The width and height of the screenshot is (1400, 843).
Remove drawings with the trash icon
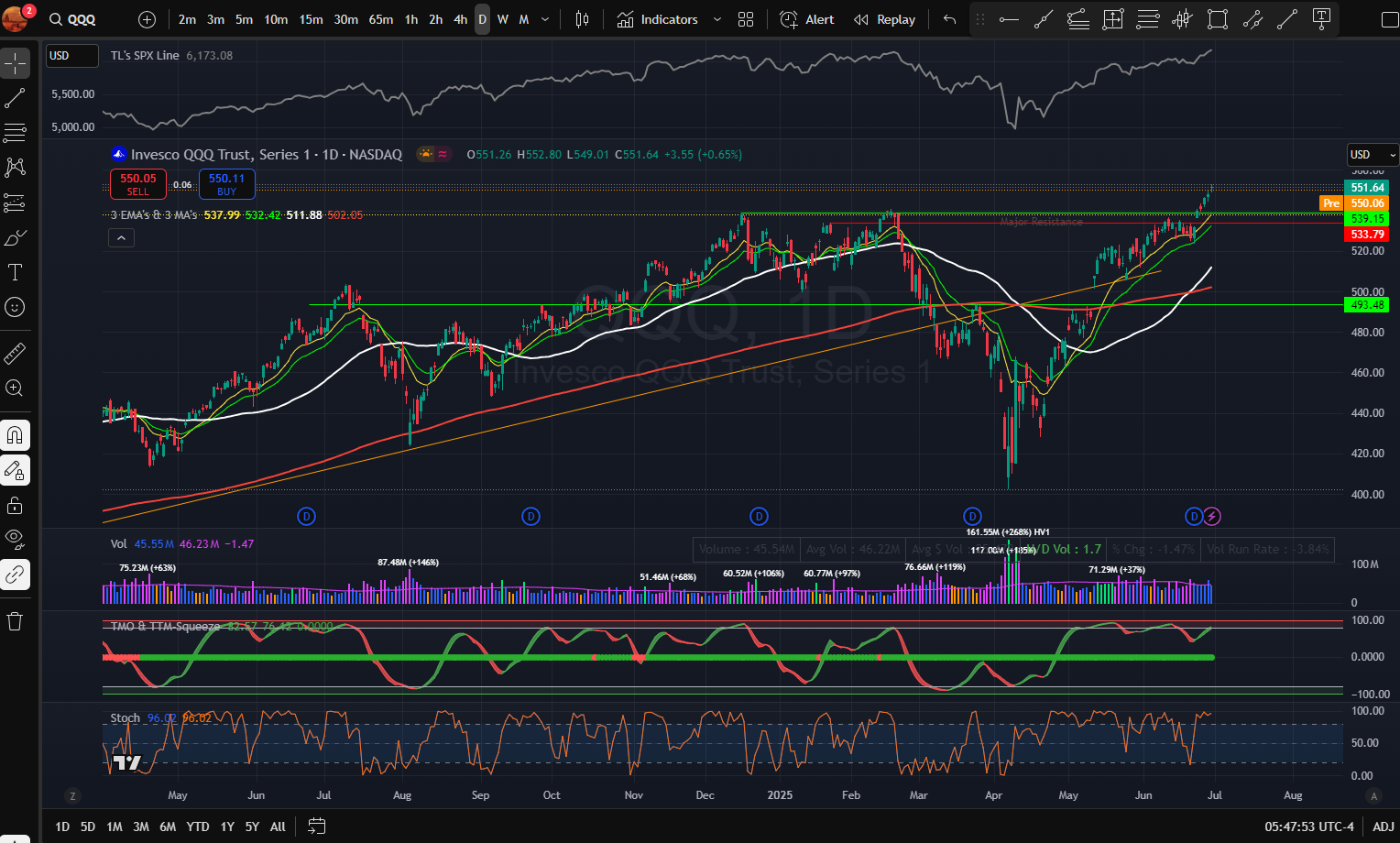tap(15, 621)
